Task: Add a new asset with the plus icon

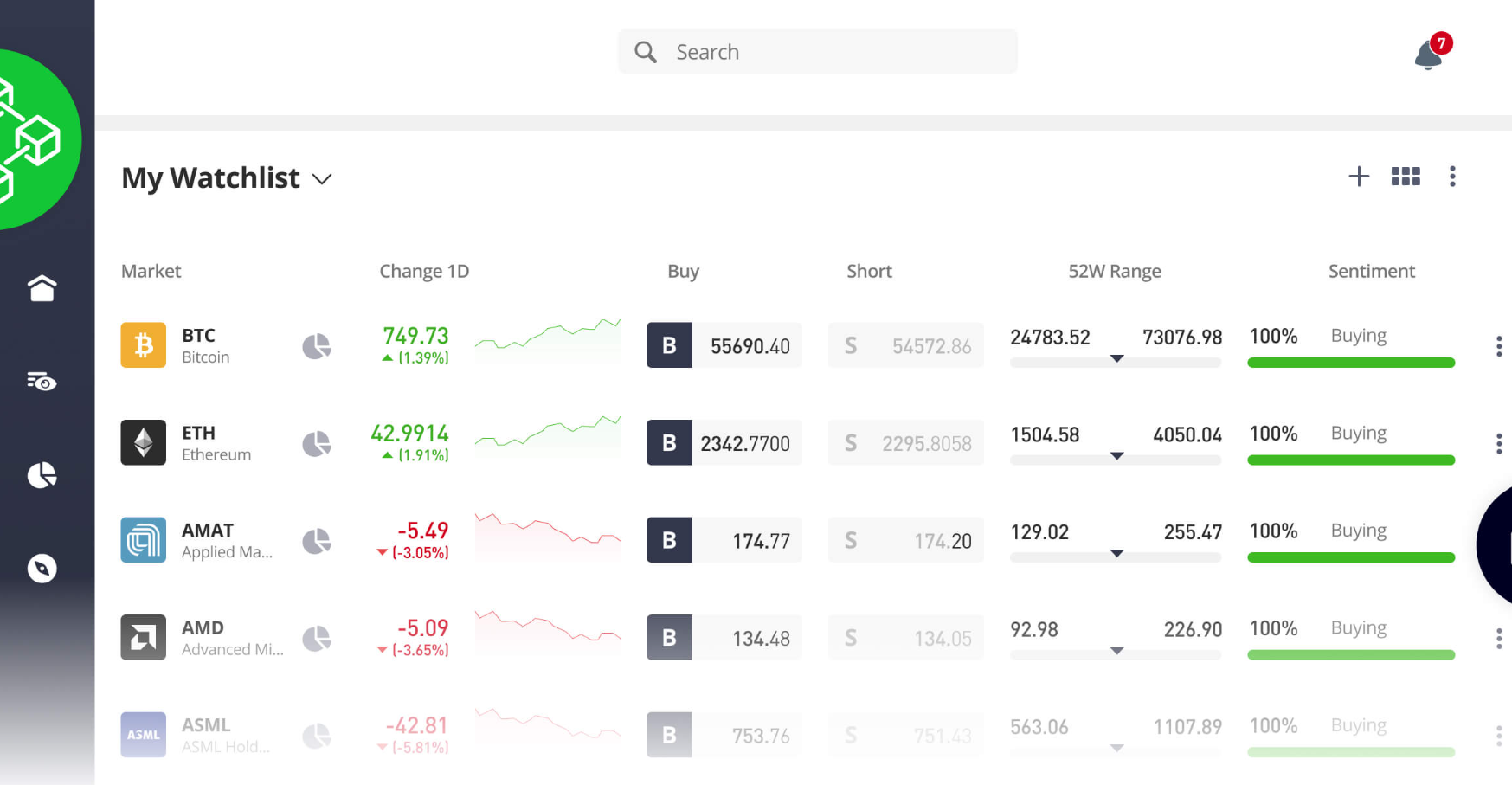Action: [x=1359, y=177]
